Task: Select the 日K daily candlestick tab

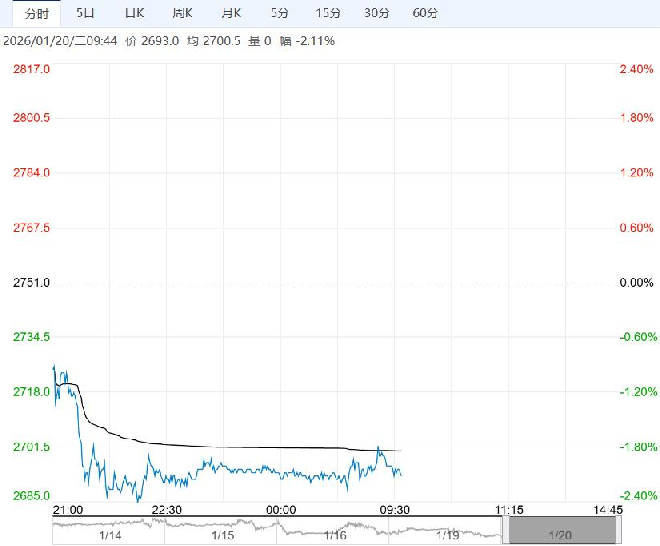Action: [x=134, y=13]
